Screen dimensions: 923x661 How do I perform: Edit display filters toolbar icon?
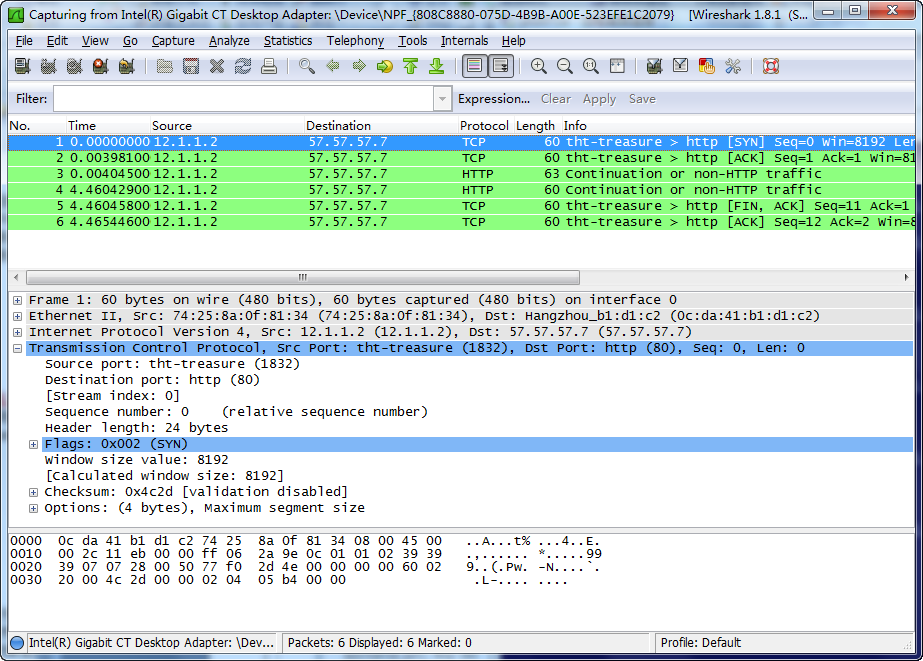click(680, 66)
